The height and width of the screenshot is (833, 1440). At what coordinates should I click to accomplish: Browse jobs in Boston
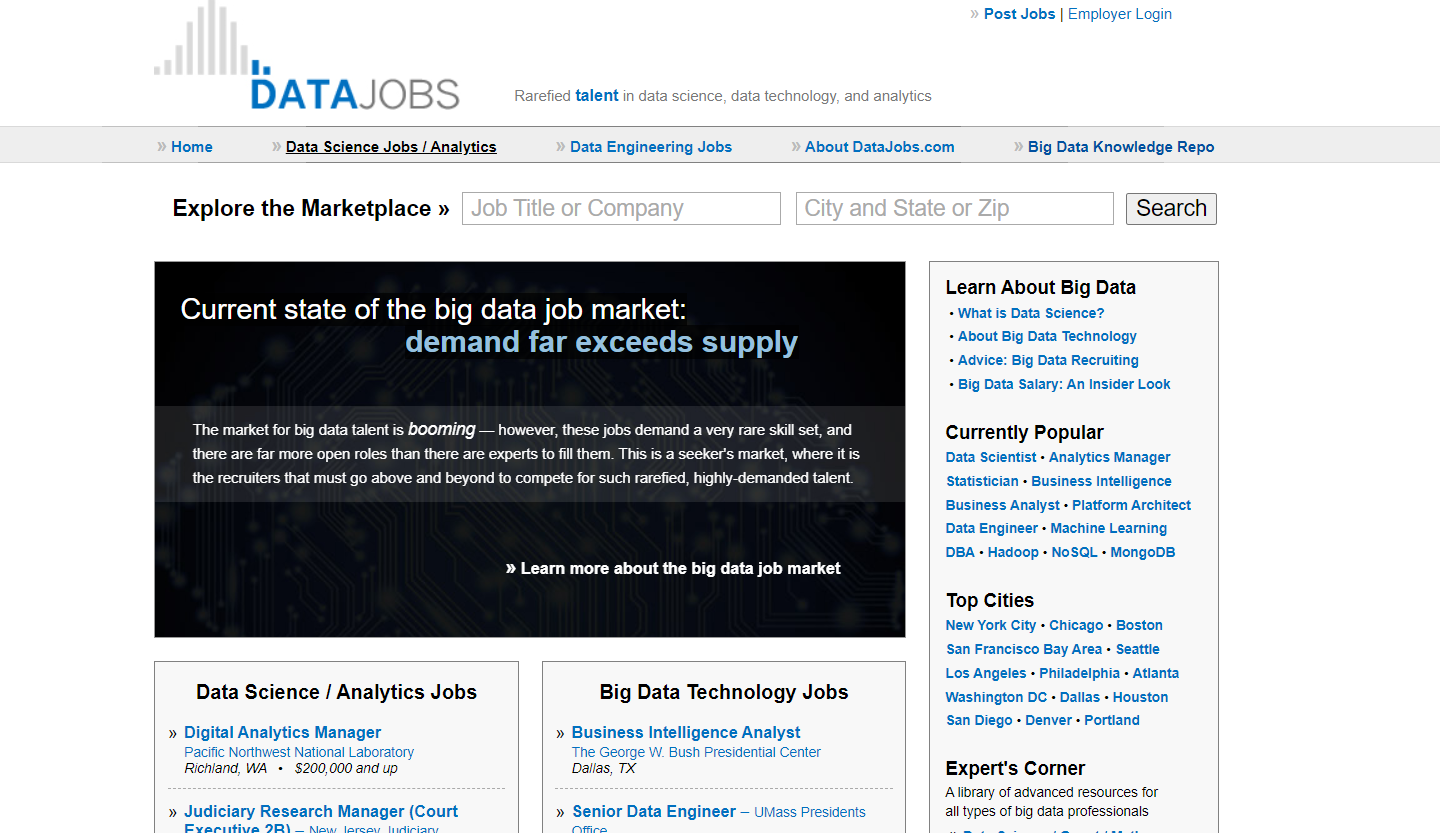pyautogui.click(x=1139, y=625)
